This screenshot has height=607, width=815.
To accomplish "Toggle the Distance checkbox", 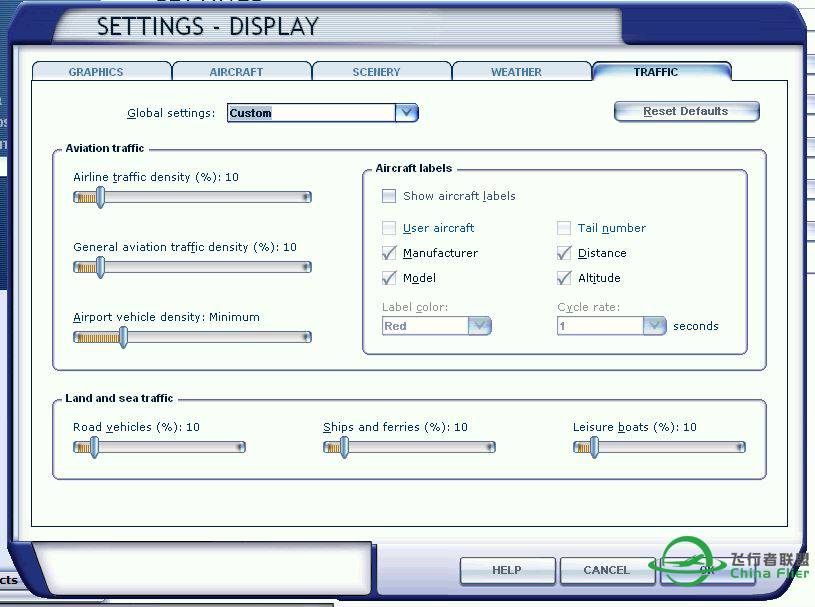I will [564, 253].
